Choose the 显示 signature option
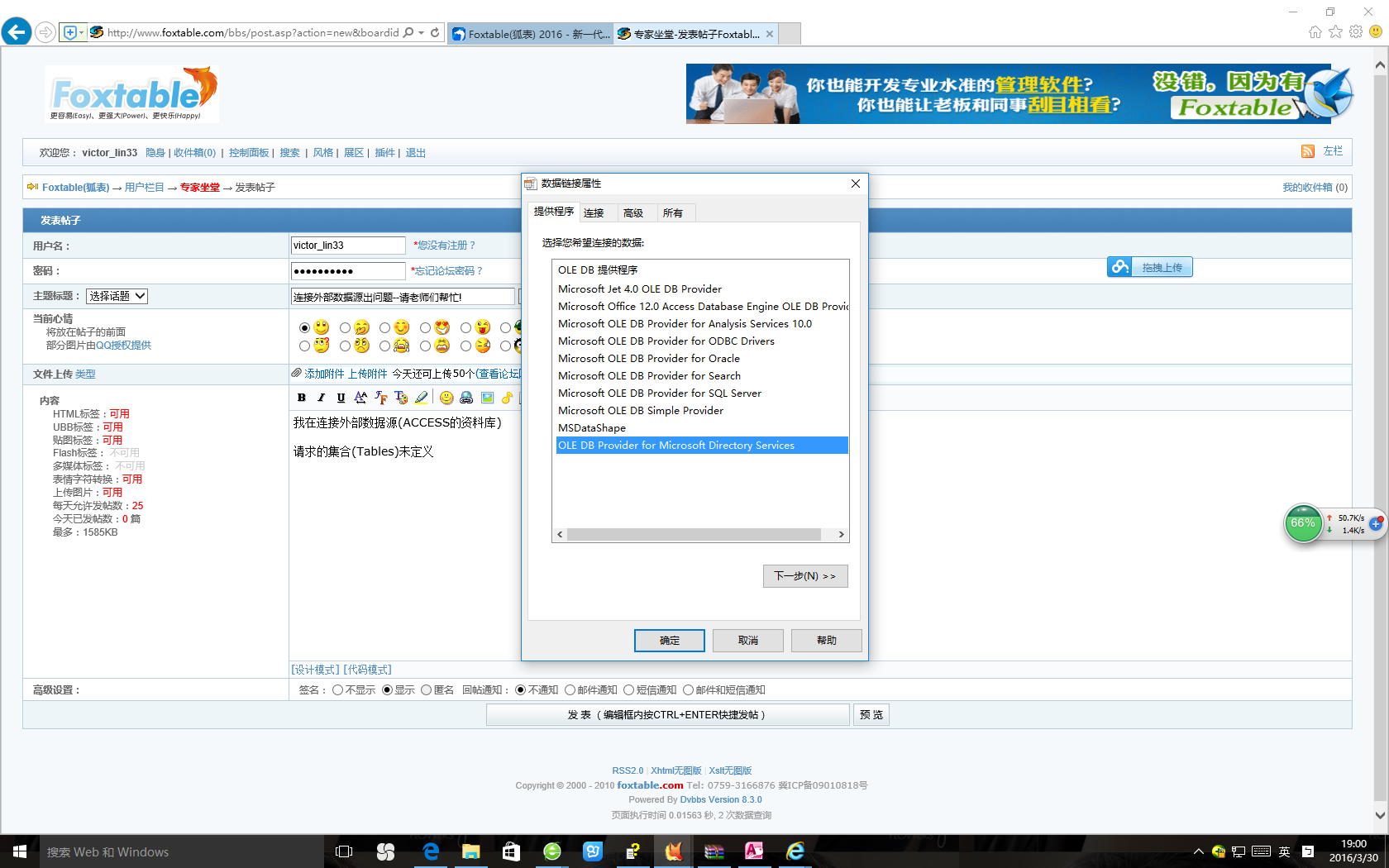The image size is (1389, 868). [x=387, y=690]
